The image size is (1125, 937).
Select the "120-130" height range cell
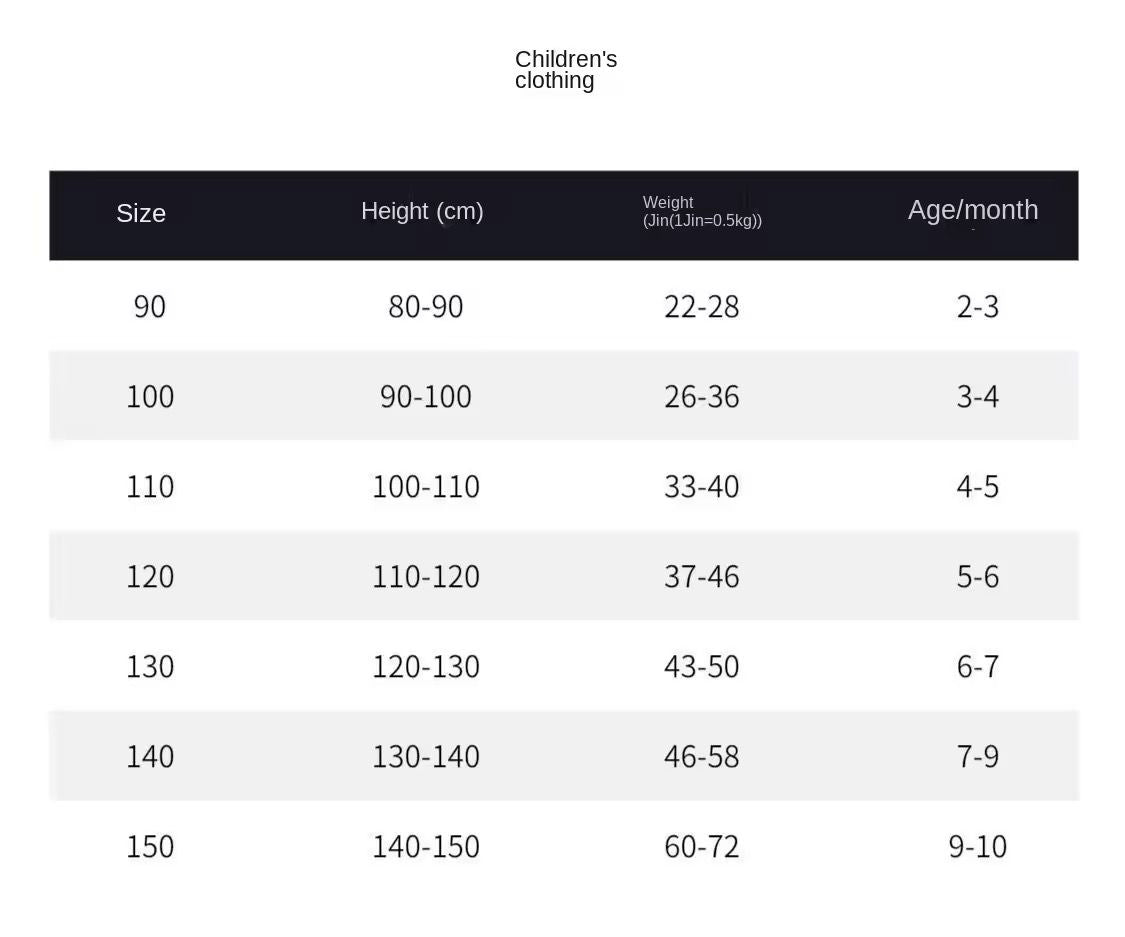point(426,666)
